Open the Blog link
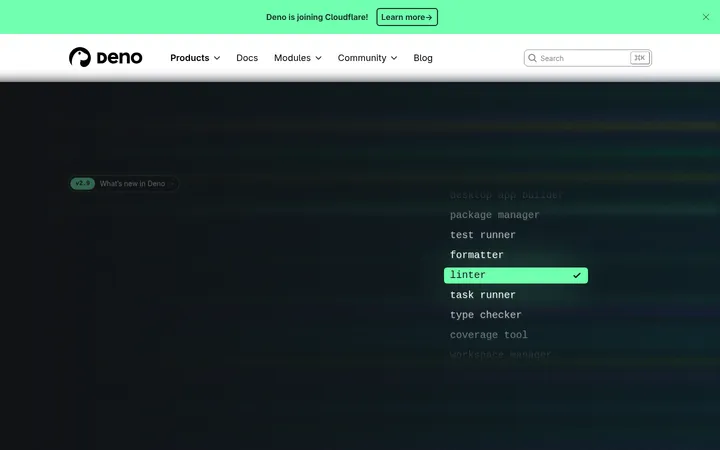The width and height of the screenshot is (720, 450). pyautogui.click(x=423, y=58)
